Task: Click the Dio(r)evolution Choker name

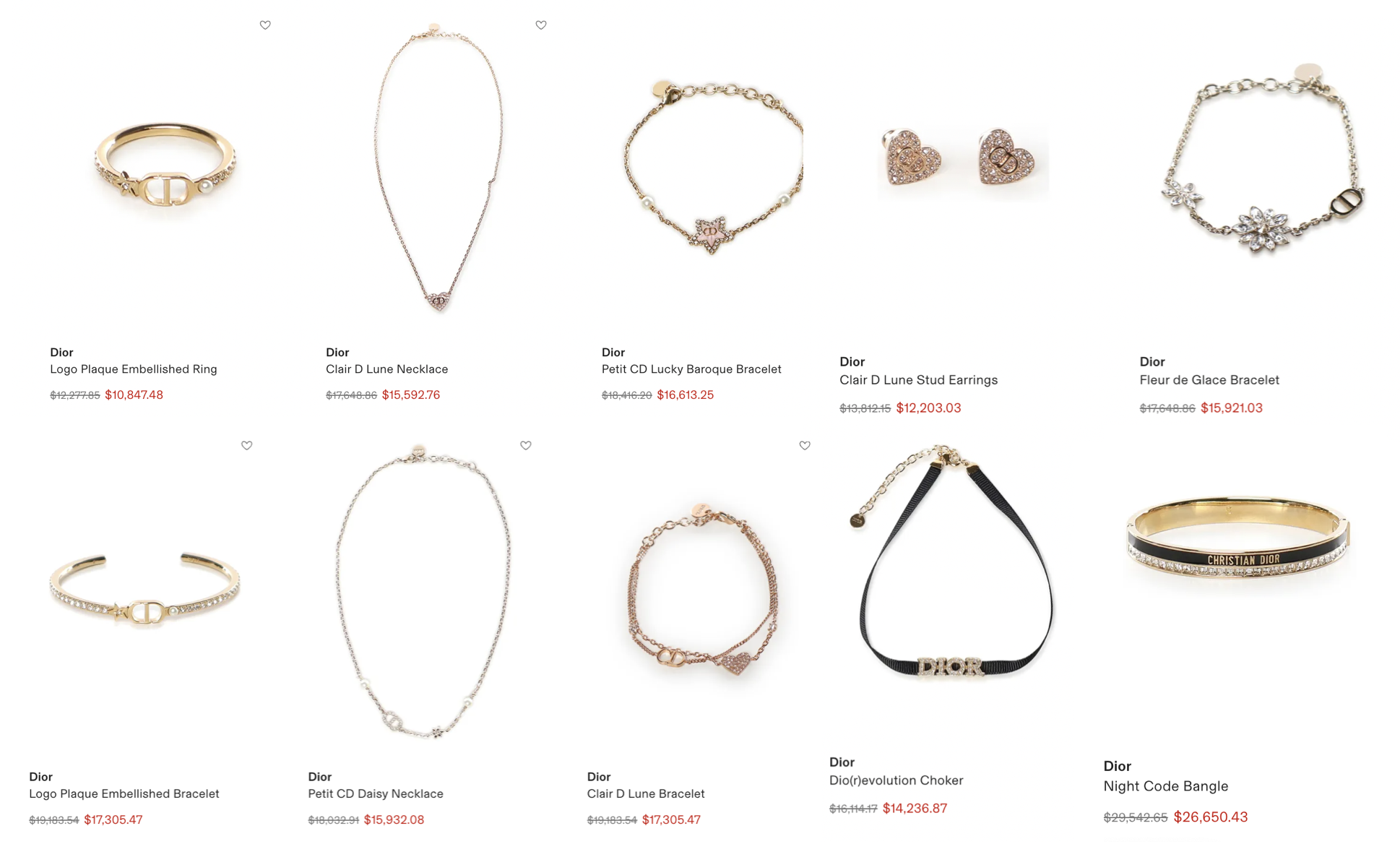Action: coord(896,780)
